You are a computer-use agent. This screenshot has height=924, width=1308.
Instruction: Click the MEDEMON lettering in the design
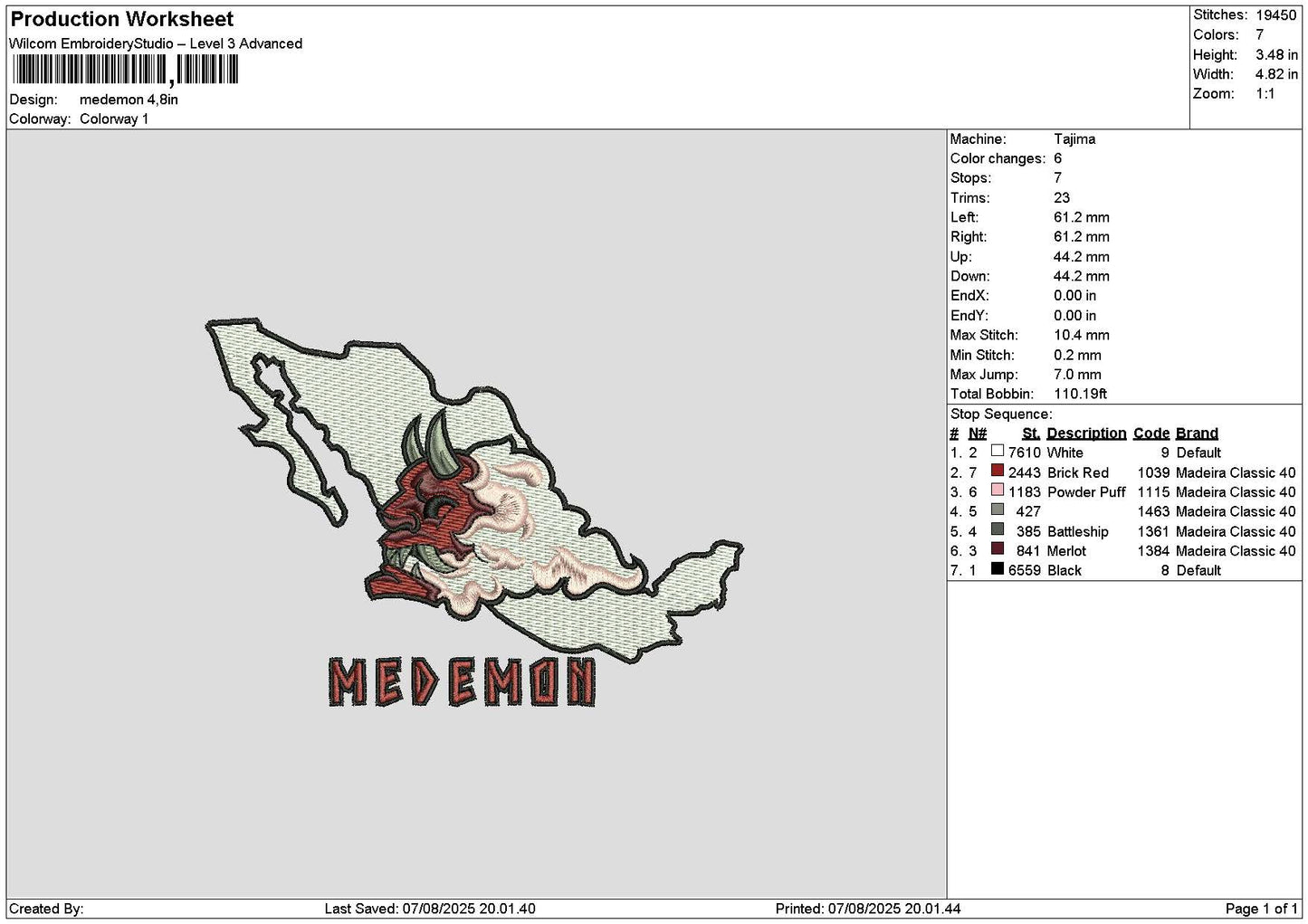(461, 681)
